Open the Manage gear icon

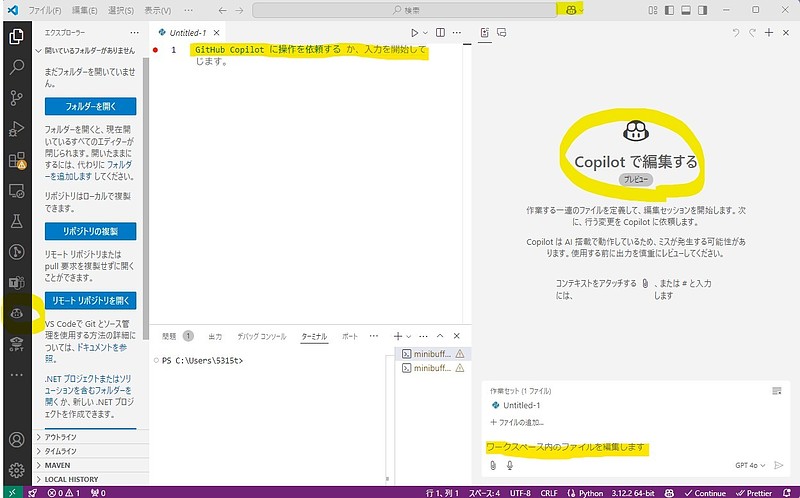coord(16,470)
